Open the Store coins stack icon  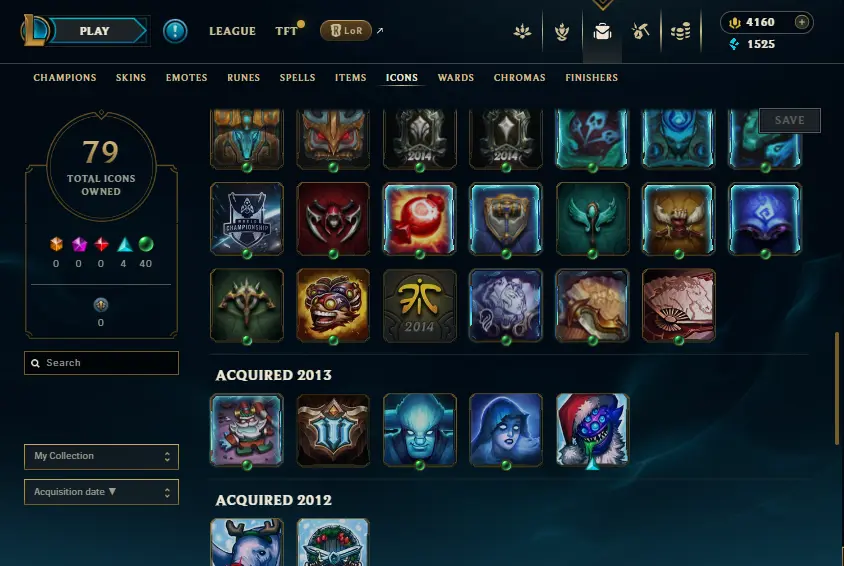(680, 32)
